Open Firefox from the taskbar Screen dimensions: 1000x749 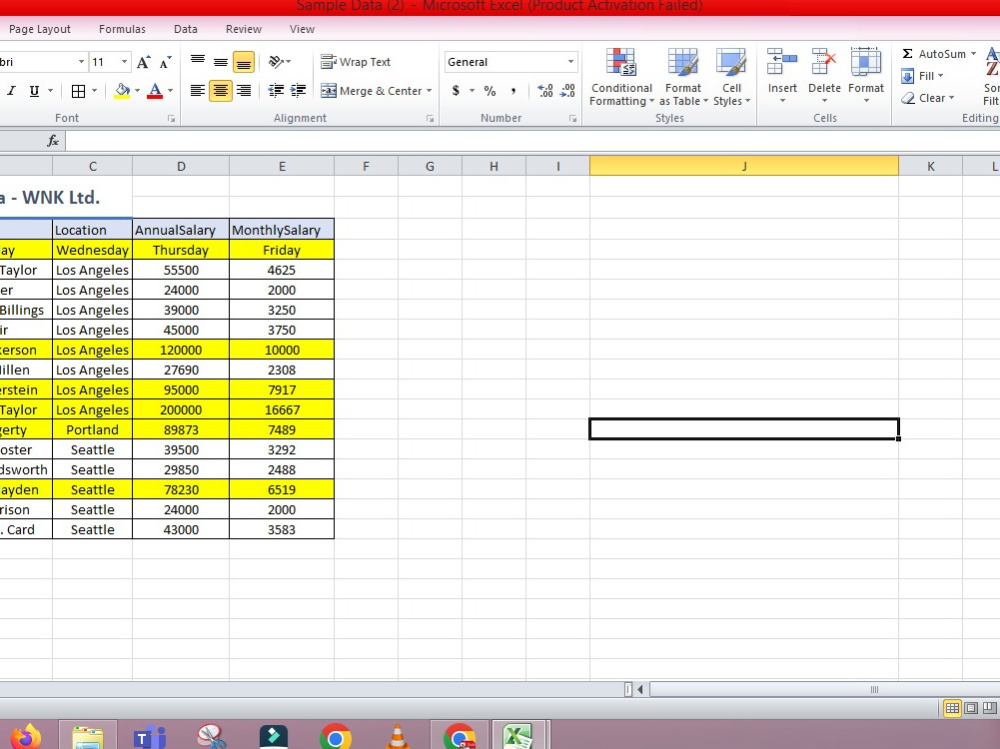[x=26, y=738]
